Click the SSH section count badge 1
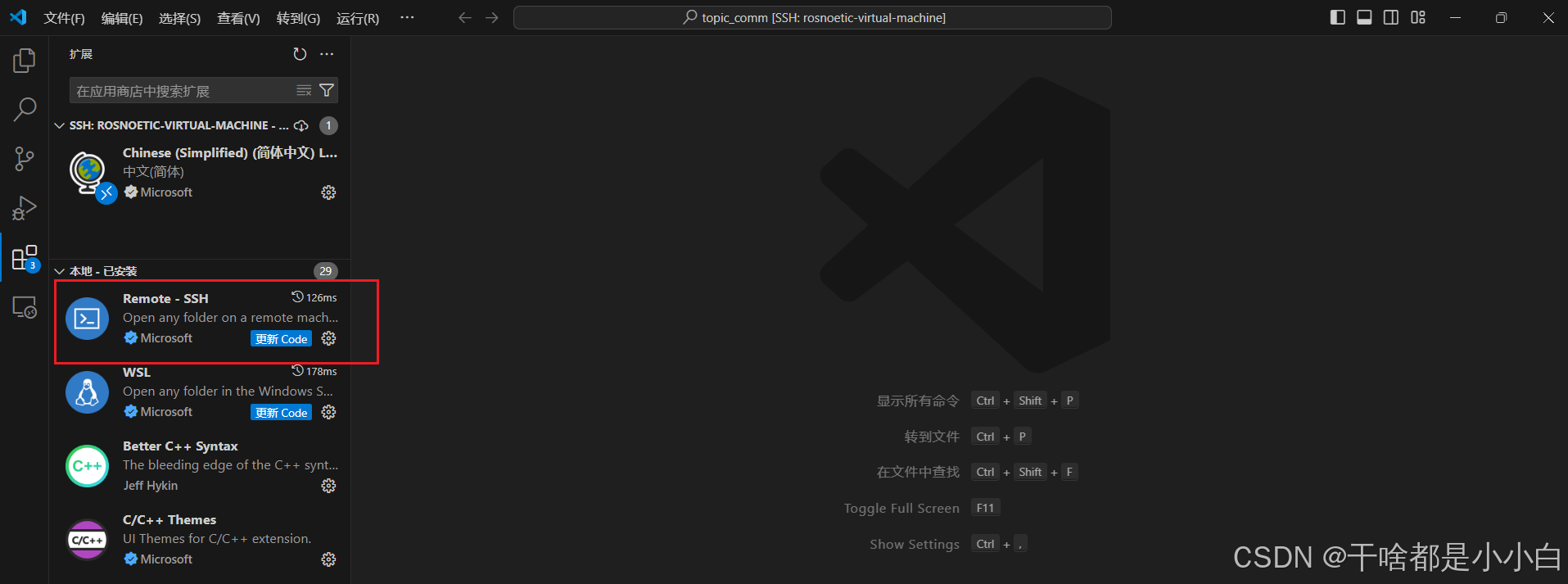The height and width of the screenshot is (584, 1568). coord(328,125)
